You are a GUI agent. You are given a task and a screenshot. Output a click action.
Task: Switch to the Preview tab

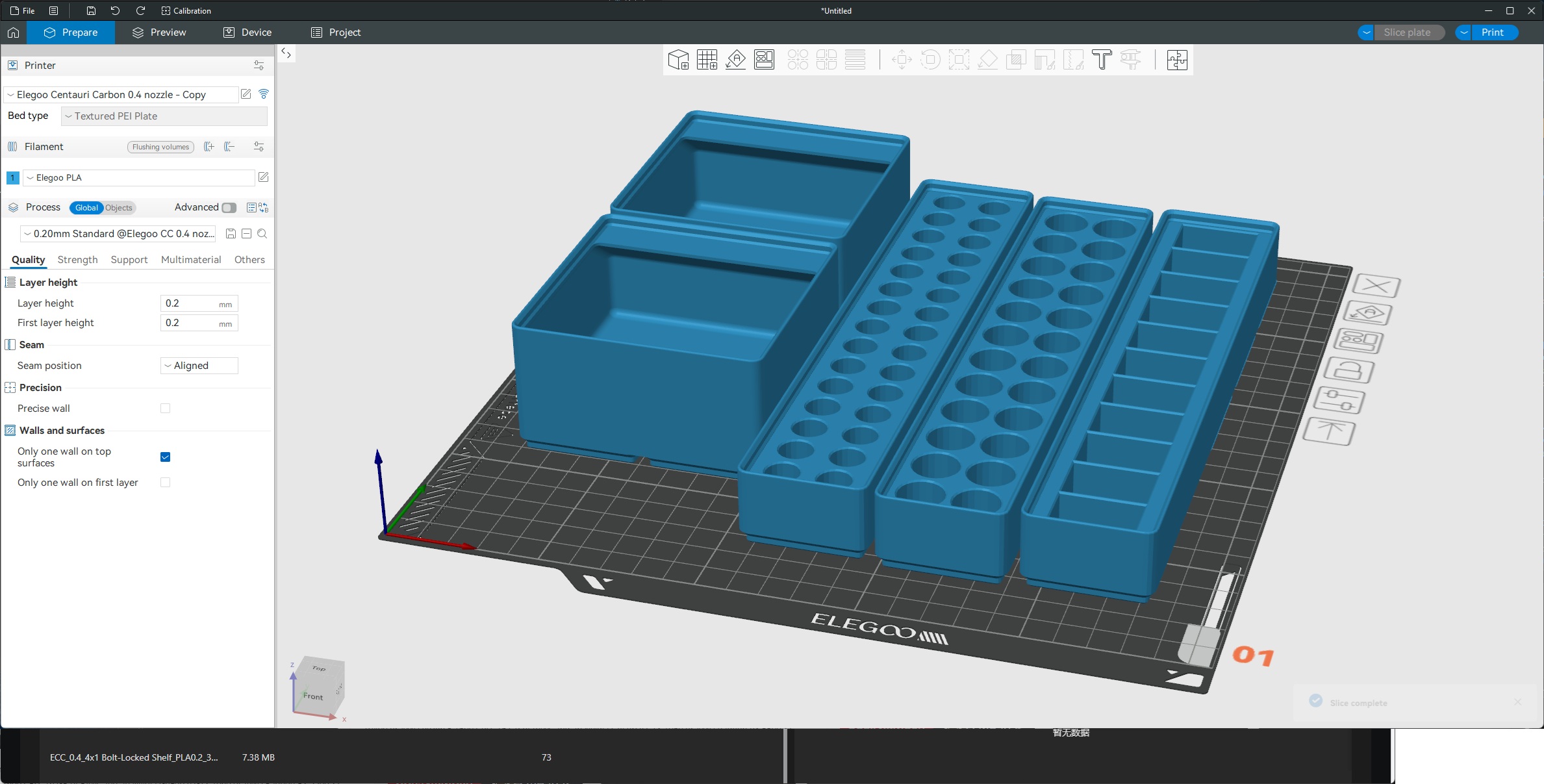(x=159, y=32)
